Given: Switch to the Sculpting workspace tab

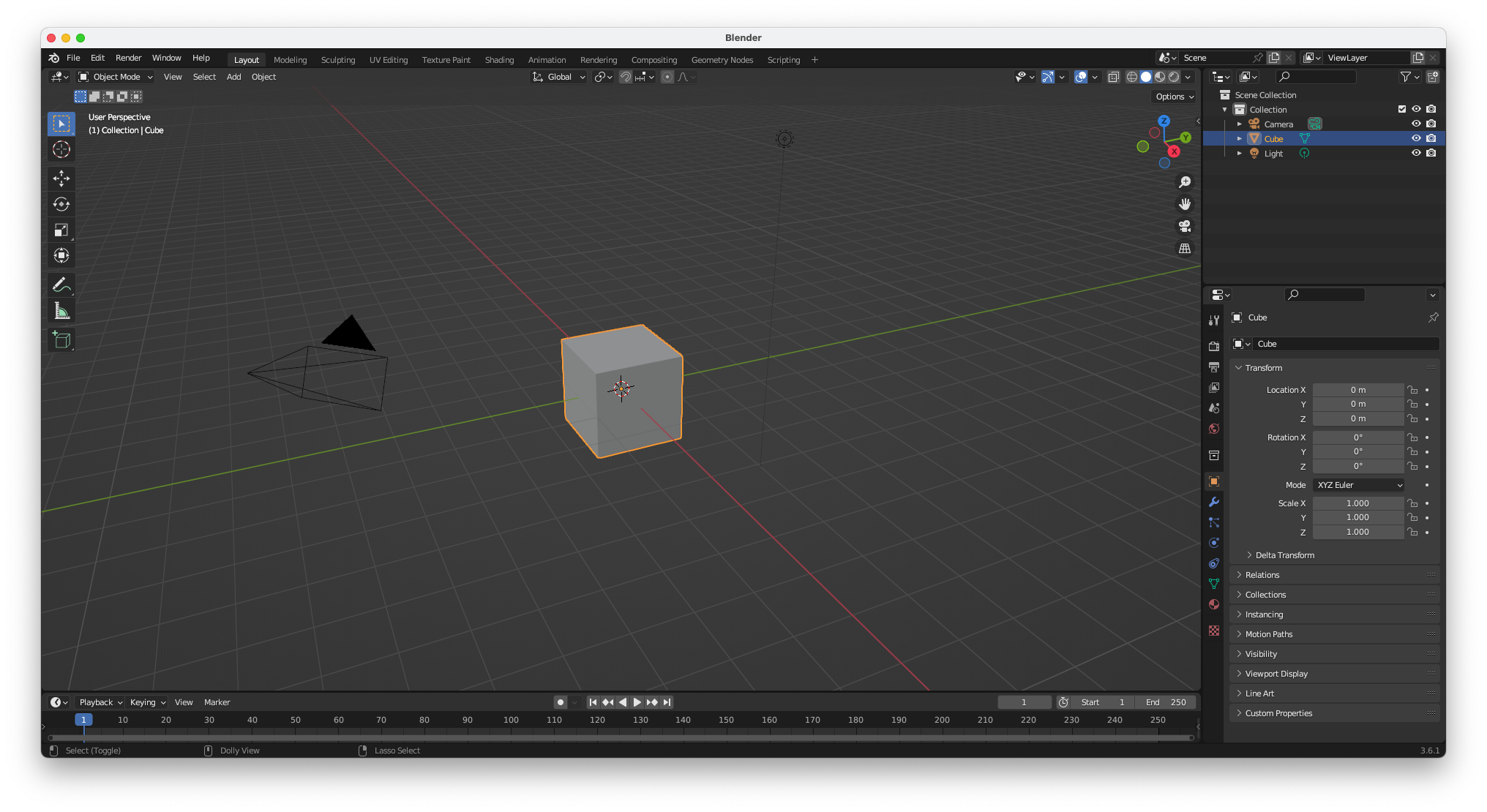Looking at the screenshot, I should (x=337, y=60).
